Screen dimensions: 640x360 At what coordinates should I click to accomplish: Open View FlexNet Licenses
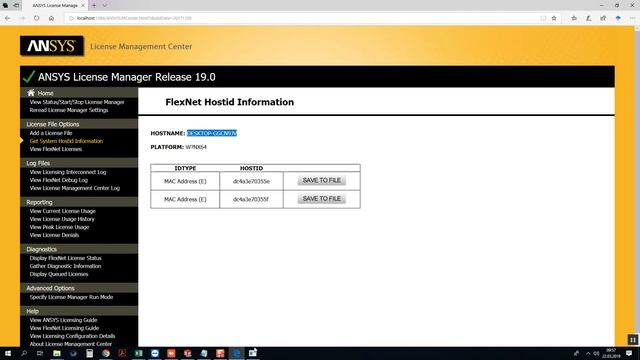tap(56, 149)
